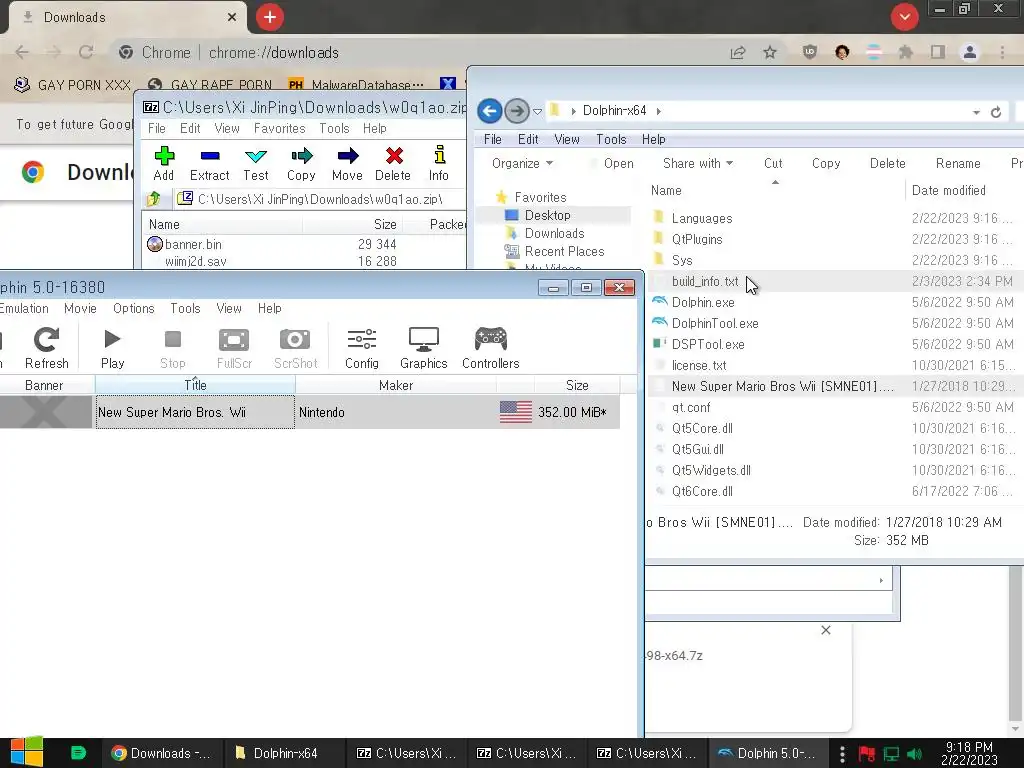The height and width of the screenshot is (768, 1024).
Task: Click Chrome address bar URL
Action: pyautogui.click(x=274, y=52)
